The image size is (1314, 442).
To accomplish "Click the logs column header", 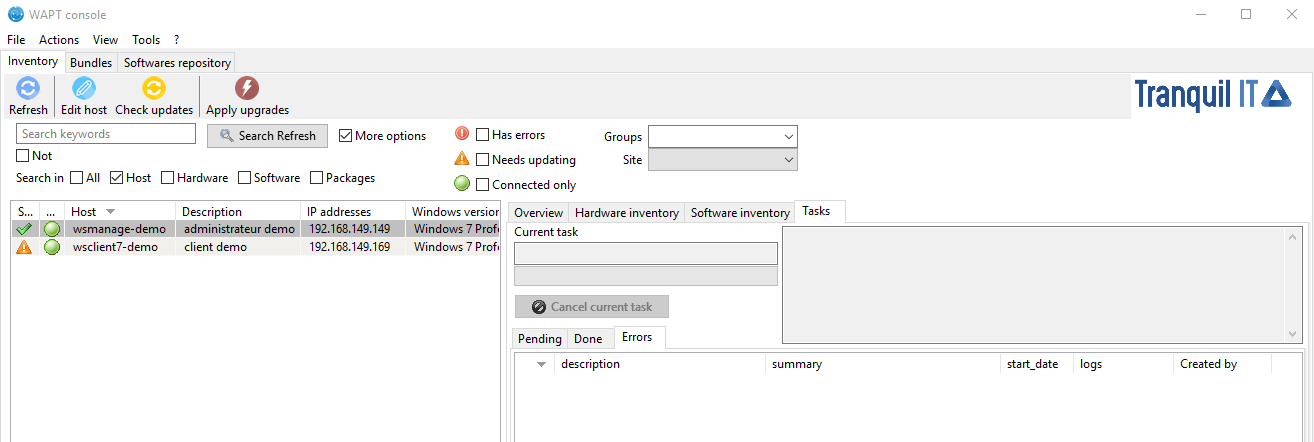I will [x=1123, y=364].
